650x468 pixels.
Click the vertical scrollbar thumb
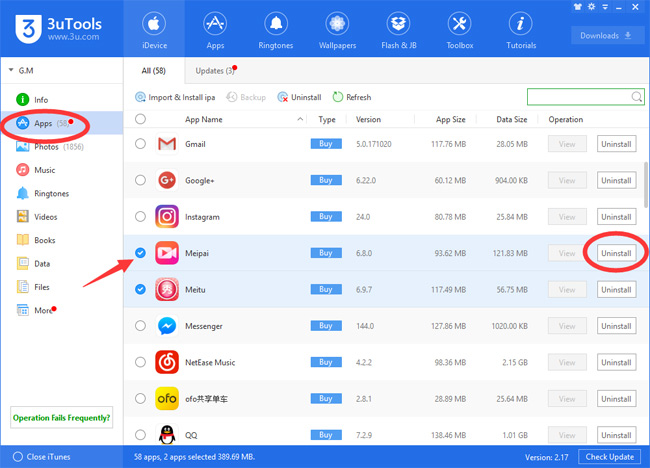click(x=645, y=184)
